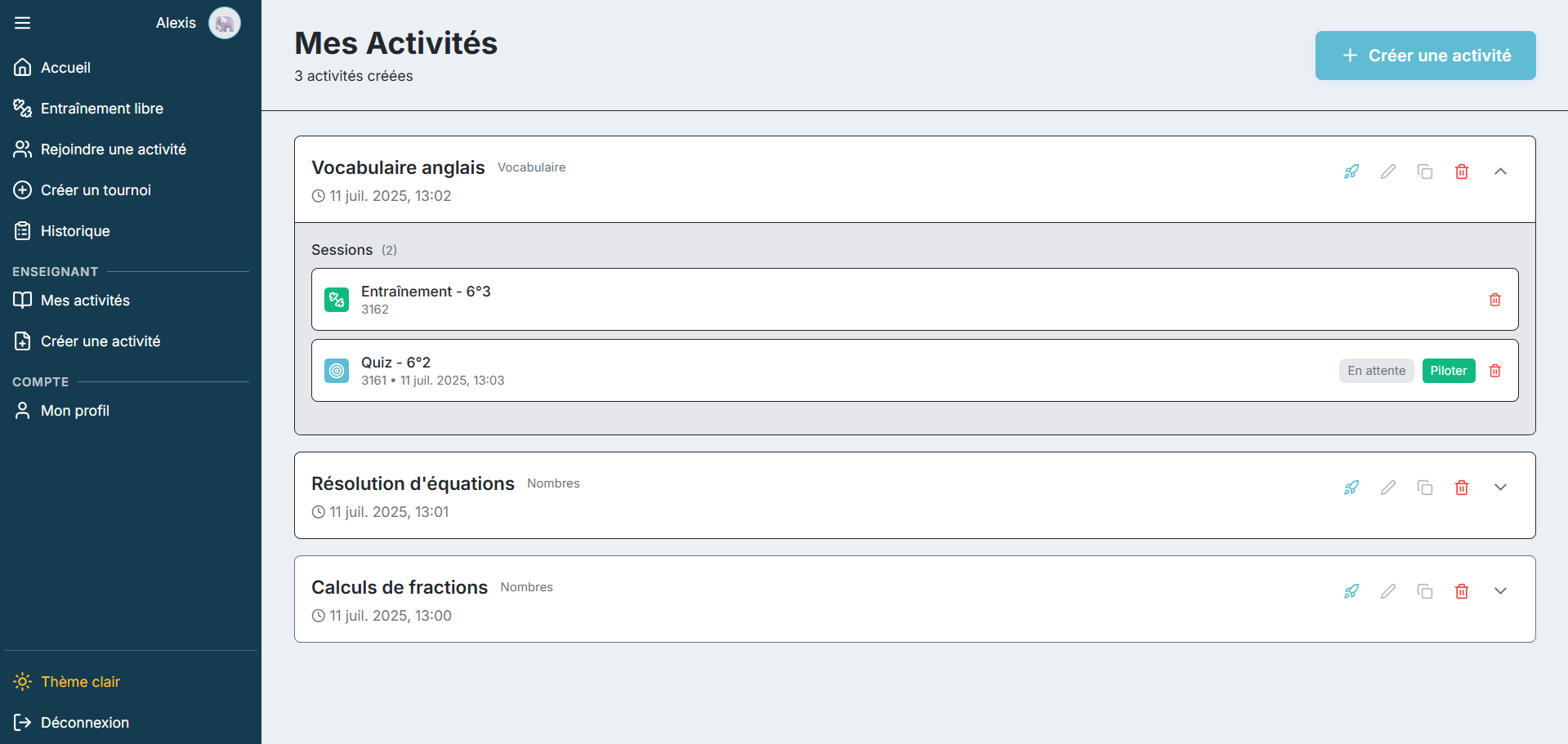The image size is (1568, 744).
Task: Collapse the Vocabulaire anglais sessions panel
Action: 1500,172
